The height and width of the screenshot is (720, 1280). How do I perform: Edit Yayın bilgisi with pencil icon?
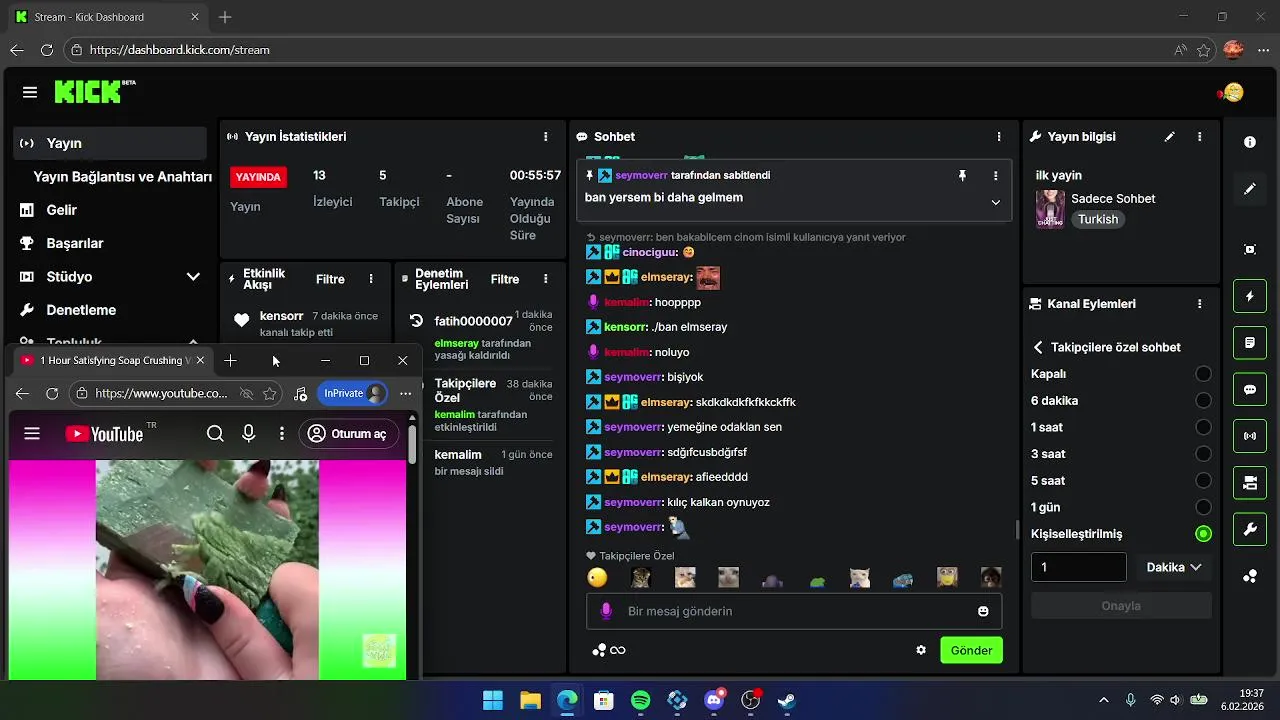[1170, 137]
